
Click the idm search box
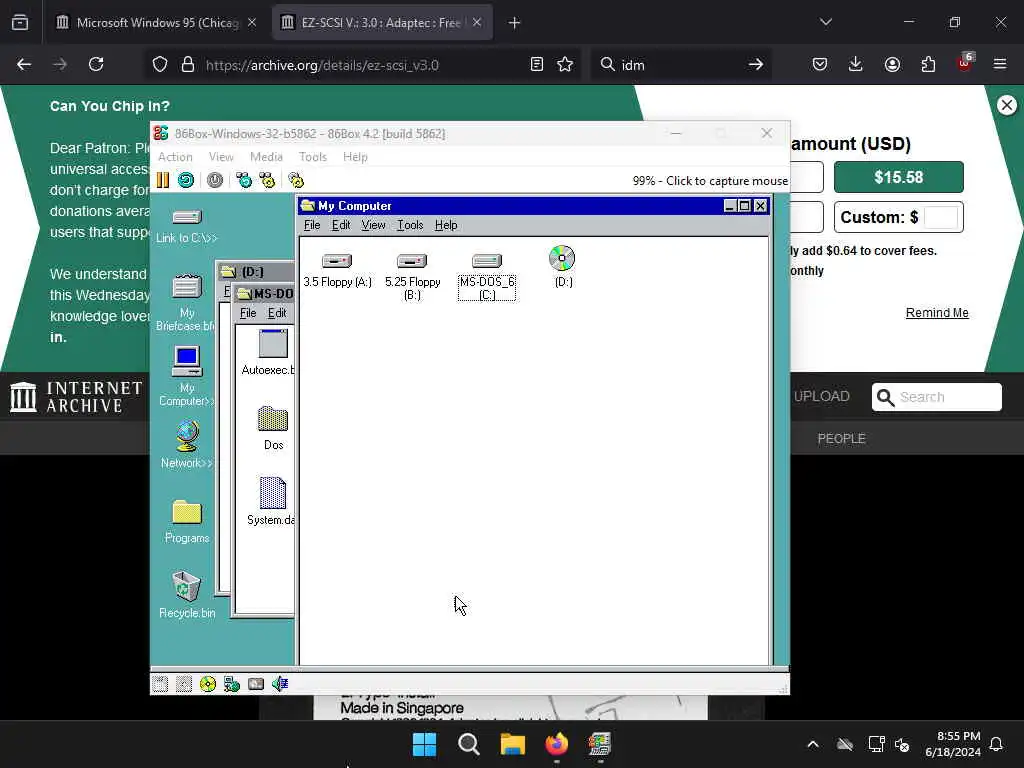(680, 65)
